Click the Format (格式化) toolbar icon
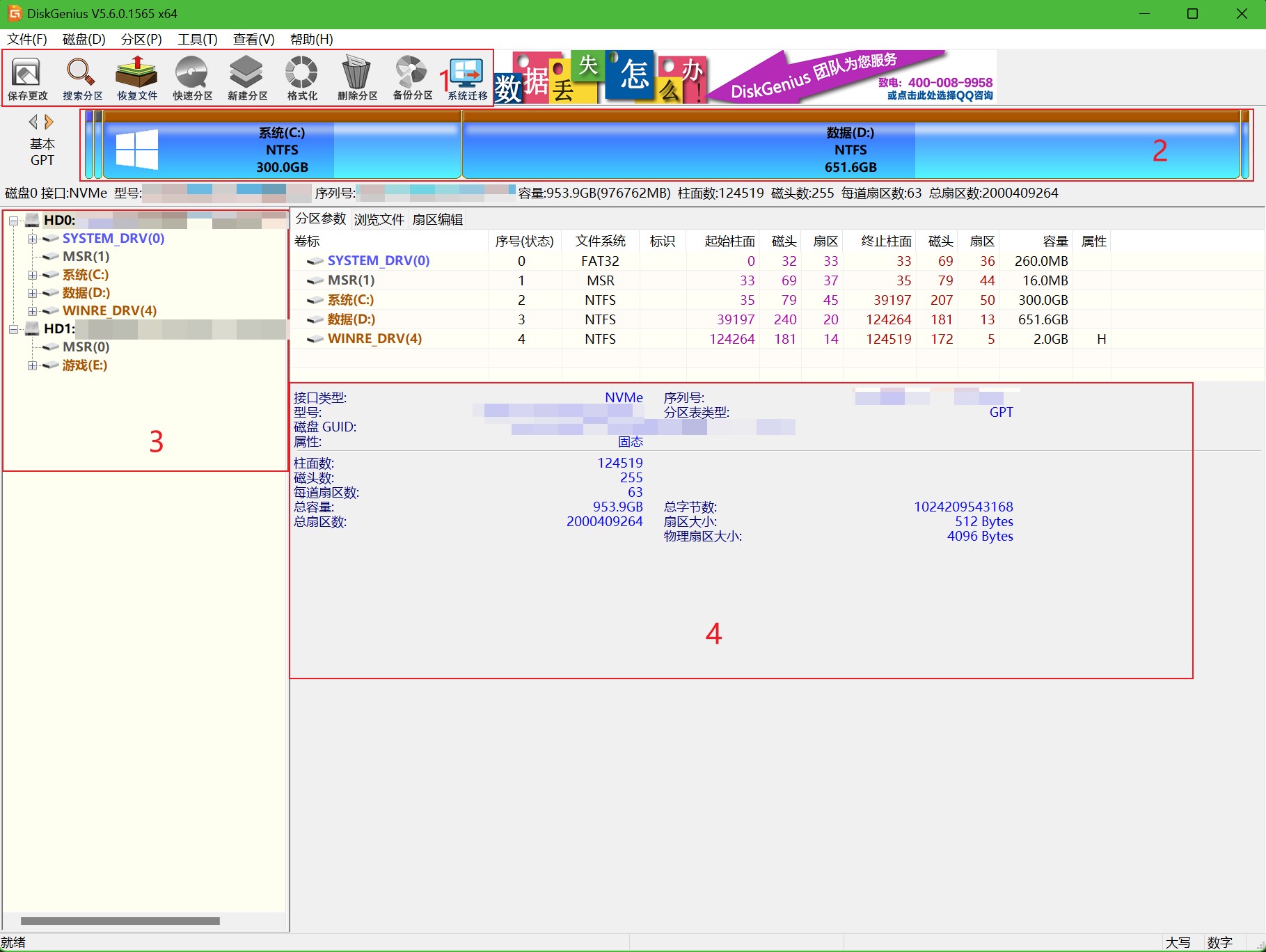The width and height of the screenshot is (1266, 952). [302, 79]
